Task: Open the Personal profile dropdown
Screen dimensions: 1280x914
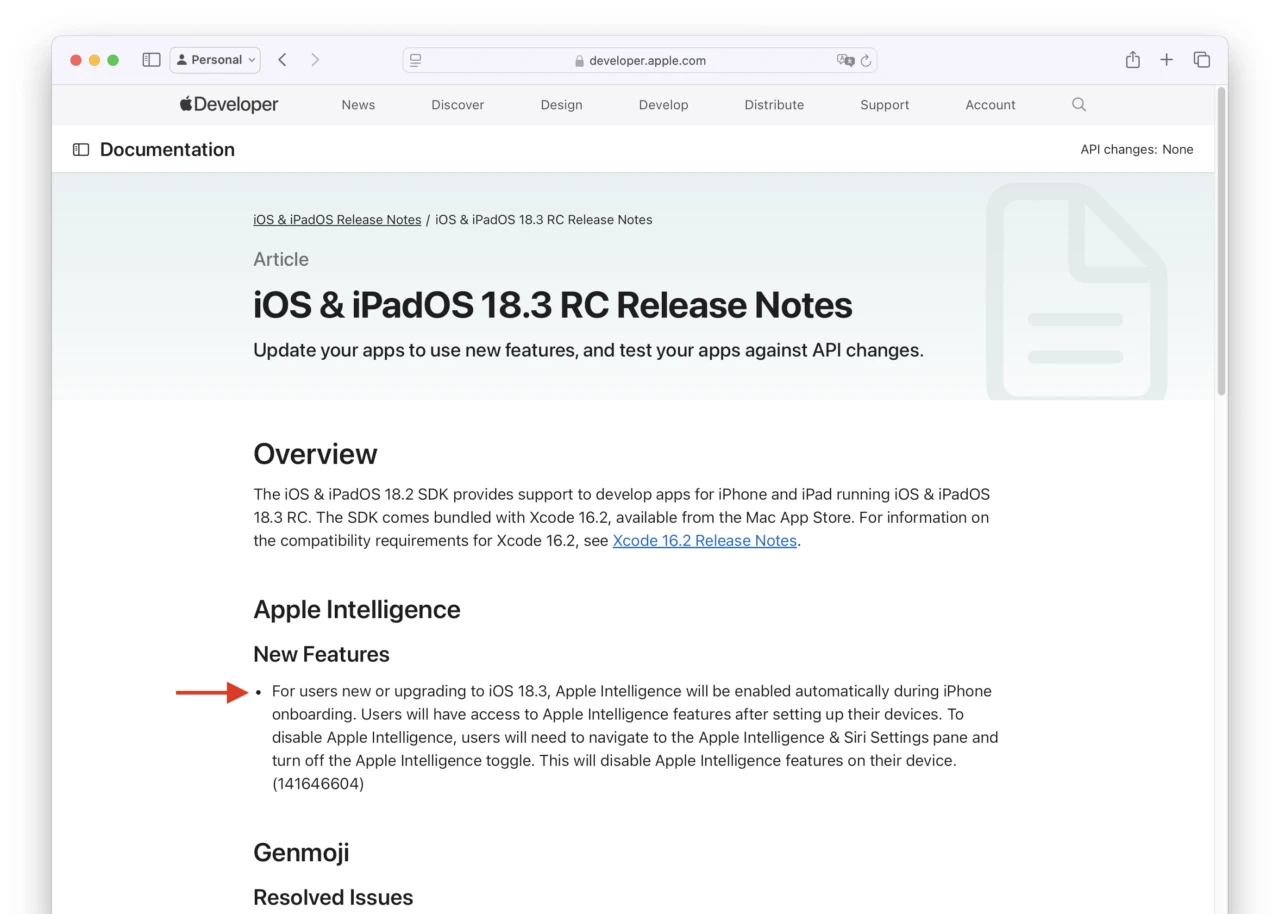Action: [215, 60]
